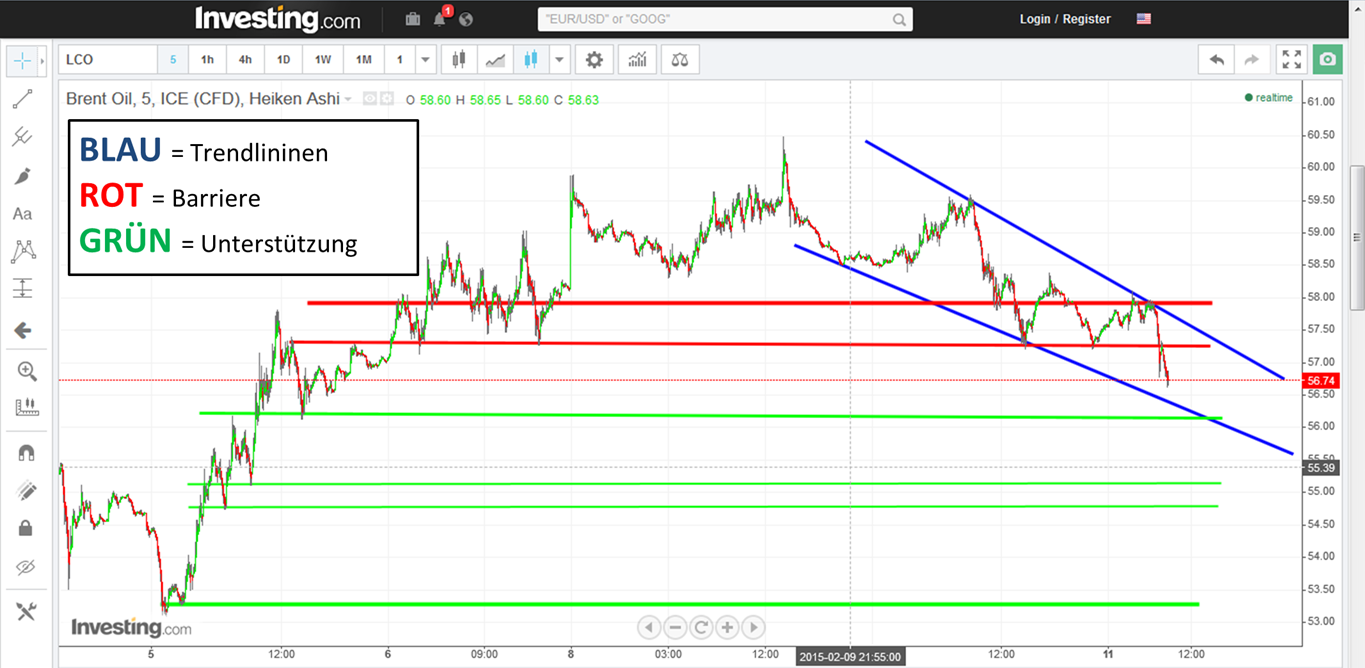
Task: Expand the chart type dropdown arrow
Action: click(x=558, y=59)
